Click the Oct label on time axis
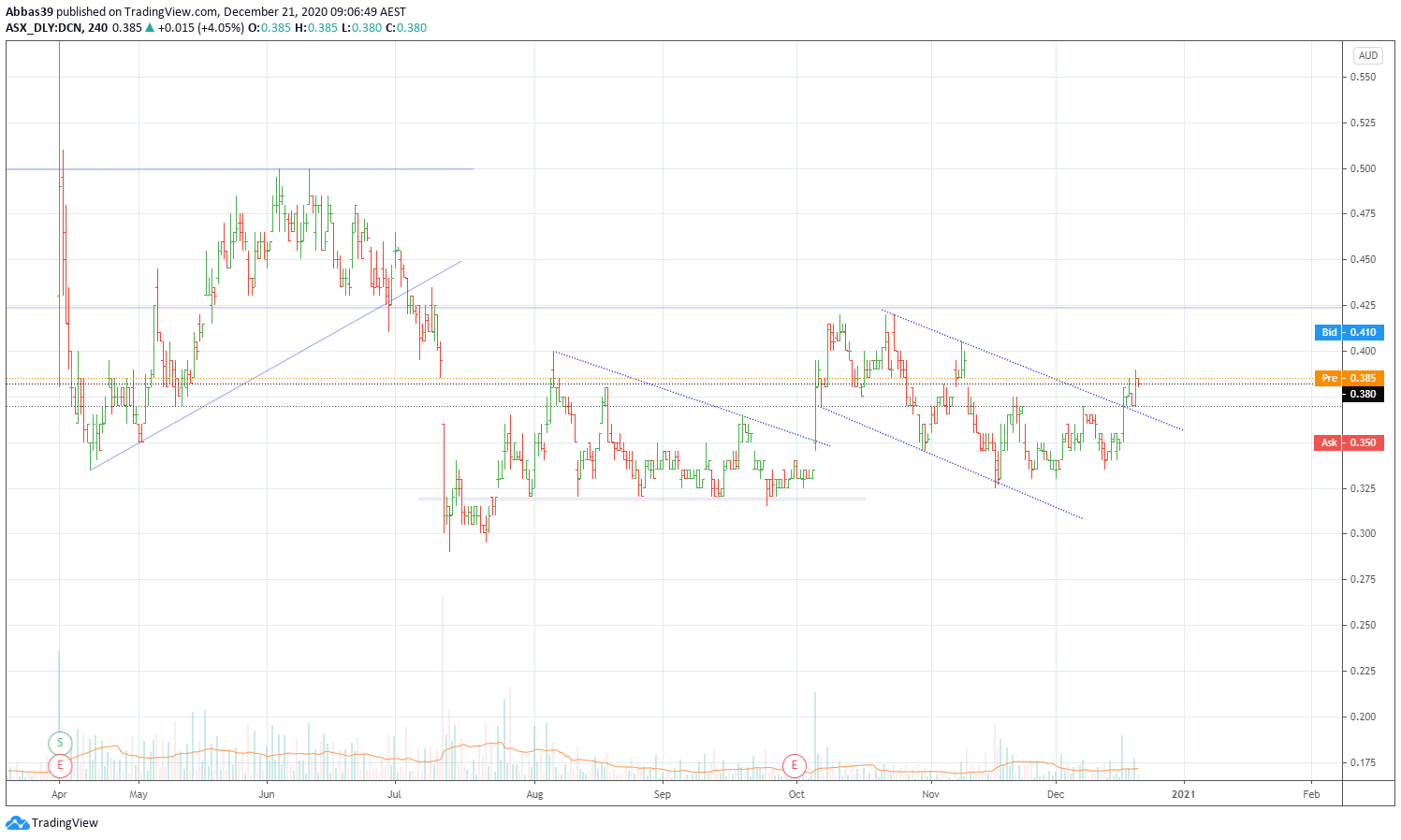The width and height of the screenshot is (1401, 840). tap(796, 794)
